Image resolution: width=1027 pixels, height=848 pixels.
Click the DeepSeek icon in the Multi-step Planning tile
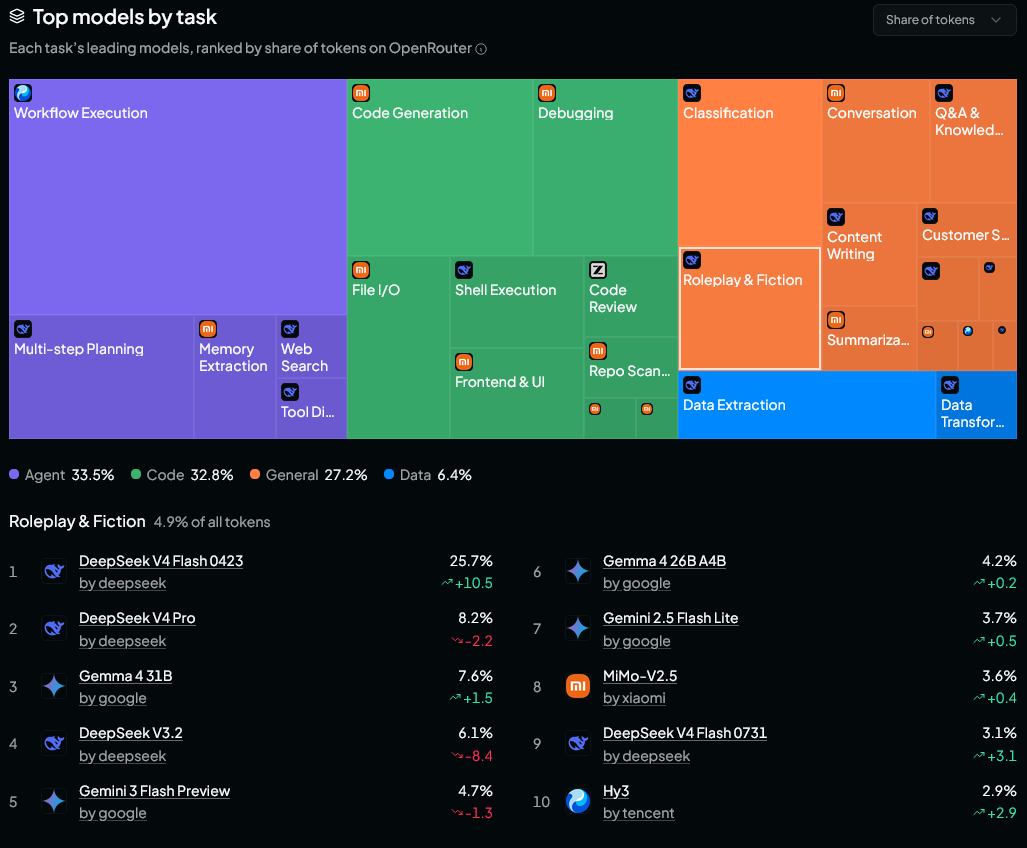coord(23,329)
